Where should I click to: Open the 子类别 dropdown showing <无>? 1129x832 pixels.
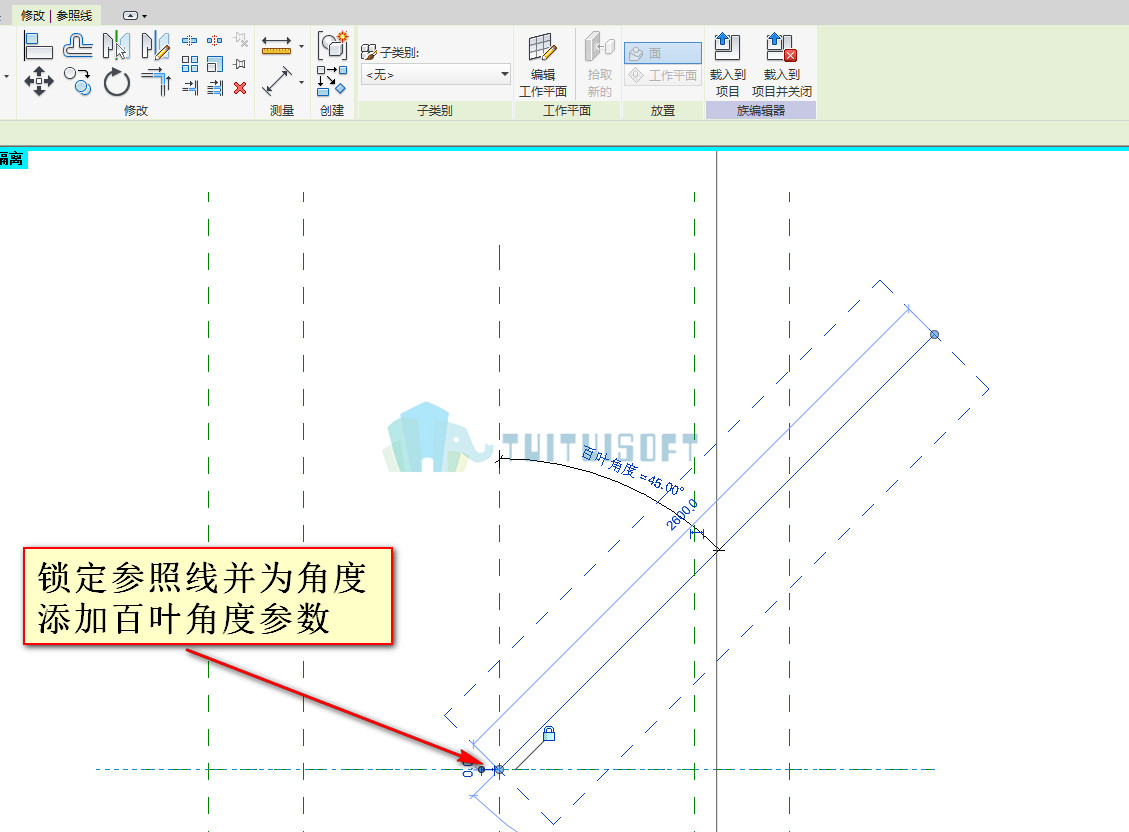pyautogui.click(x=436, y=74)
